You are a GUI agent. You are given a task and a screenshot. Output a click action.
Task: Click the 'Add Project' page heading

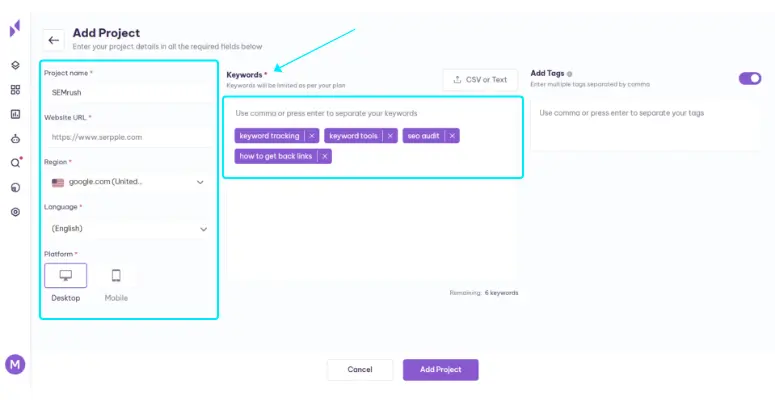point(106,33)
